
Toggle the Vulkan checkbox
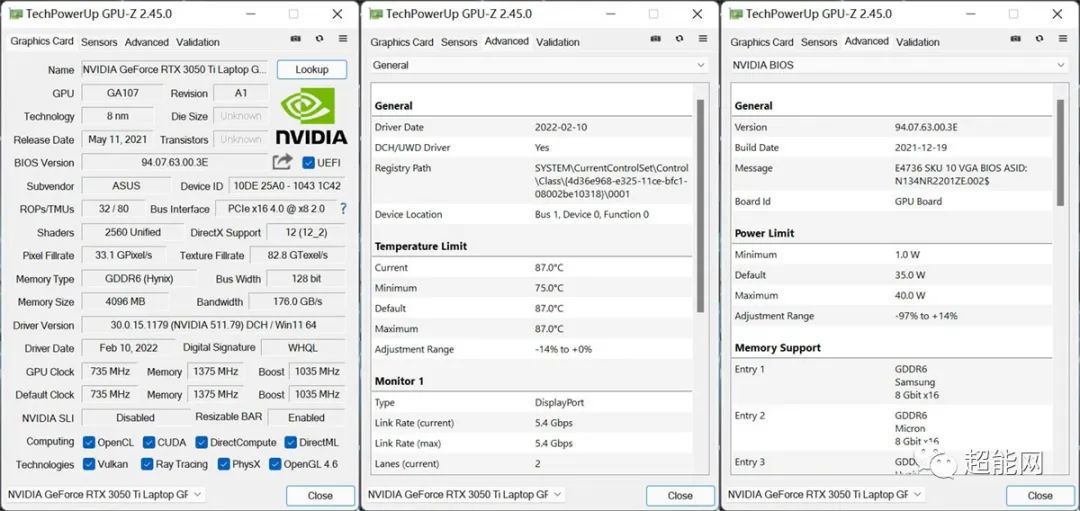(x=89, y=464)
